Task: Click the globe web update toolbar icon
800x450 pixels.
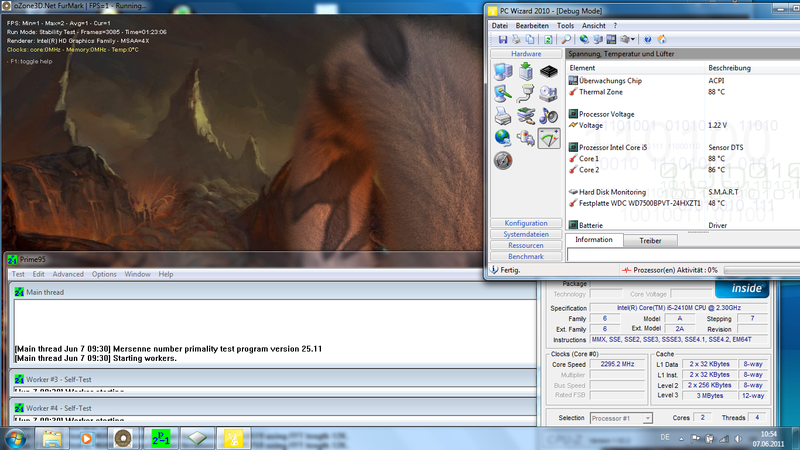Action: click(x=584, y=39)
